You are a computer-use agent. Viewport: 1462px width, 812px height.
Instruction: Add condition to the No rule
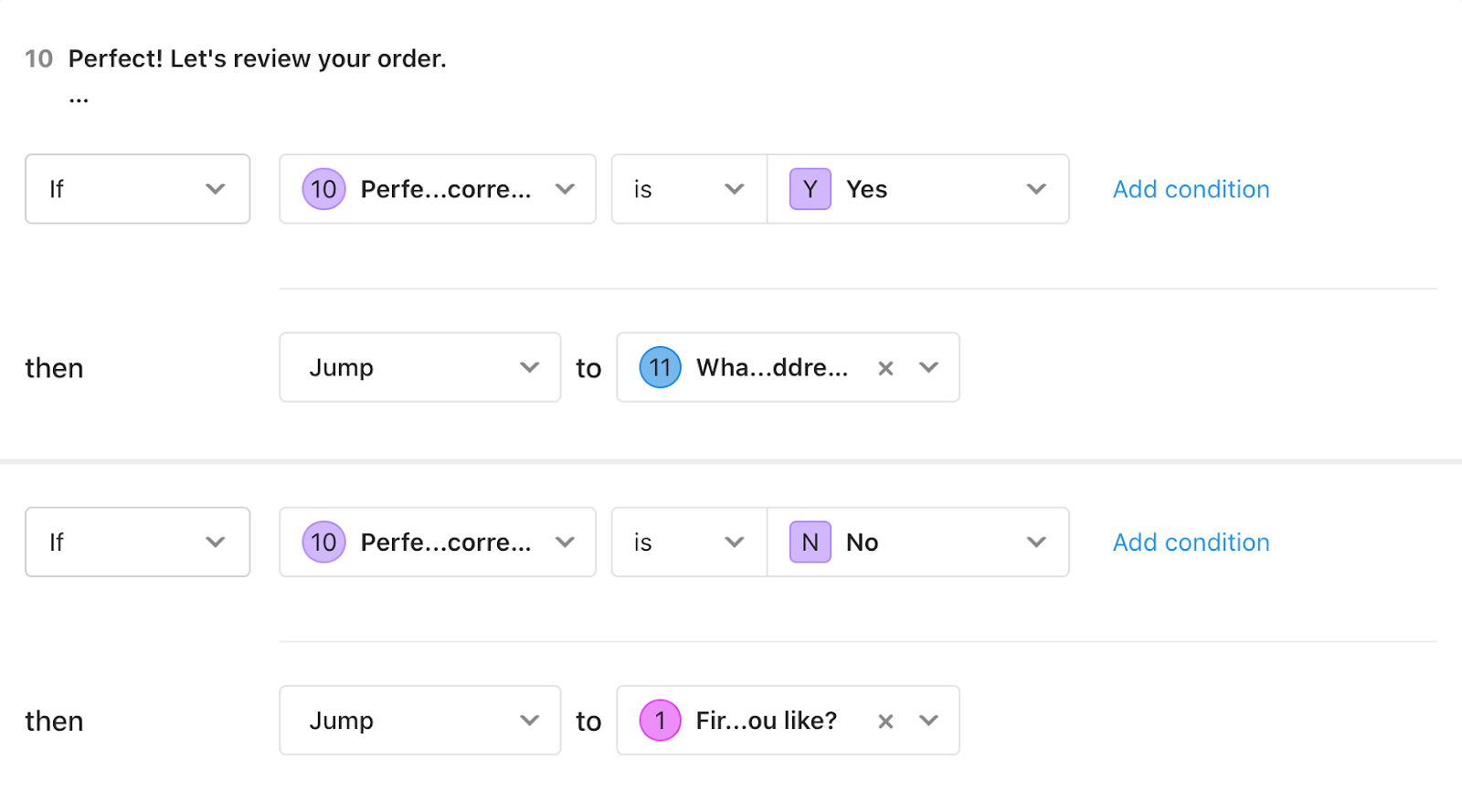[x=1191, y=543]
